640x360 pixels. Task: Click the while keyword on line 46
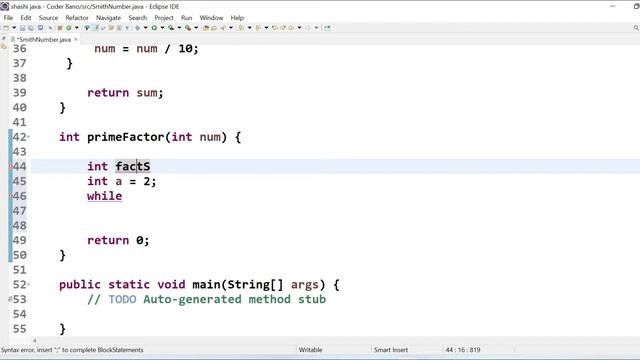click(x=104, y=196)
